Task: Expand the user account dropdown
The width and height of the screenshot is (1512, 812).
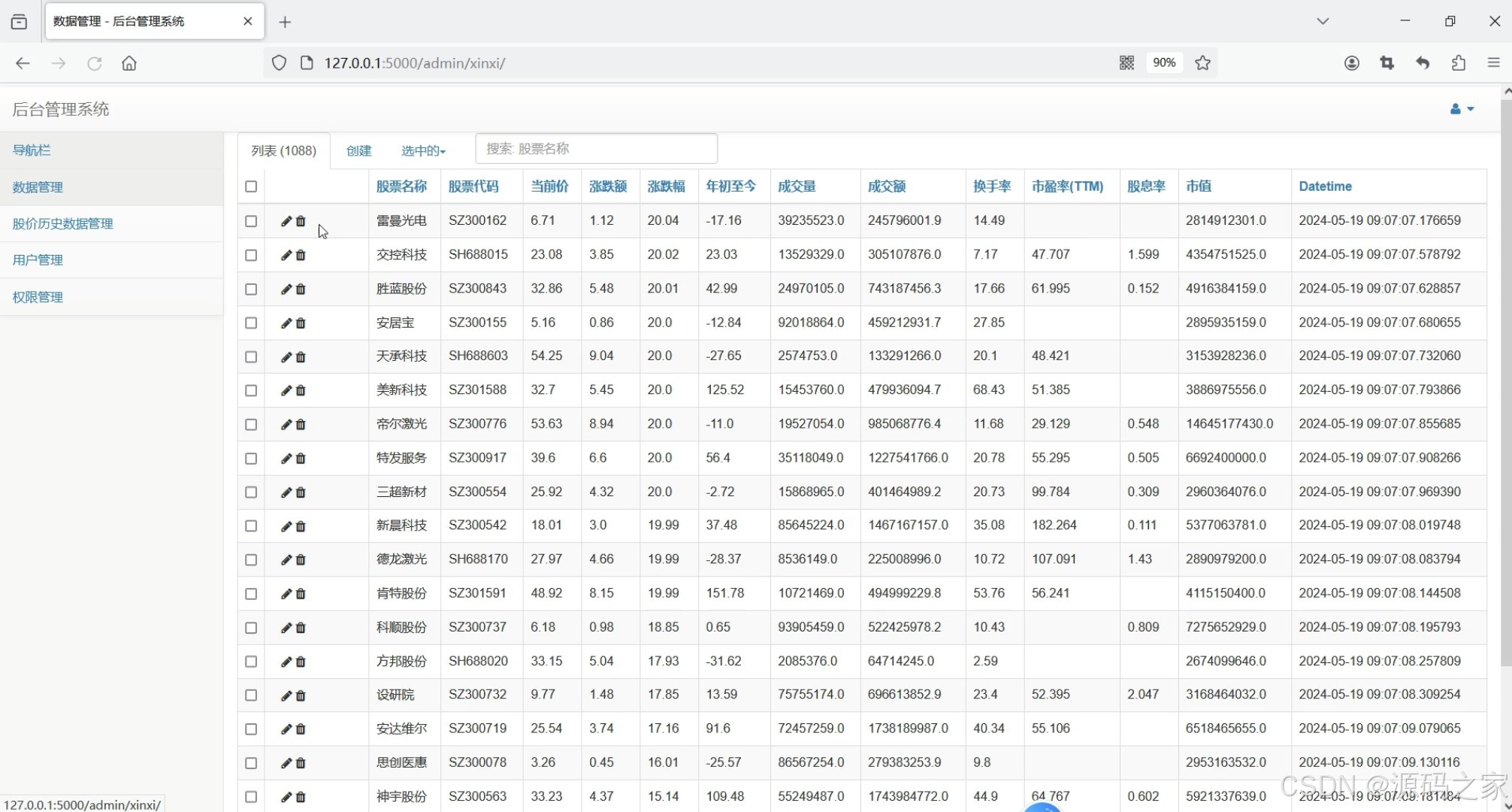Action: (x=1461, y=109)
